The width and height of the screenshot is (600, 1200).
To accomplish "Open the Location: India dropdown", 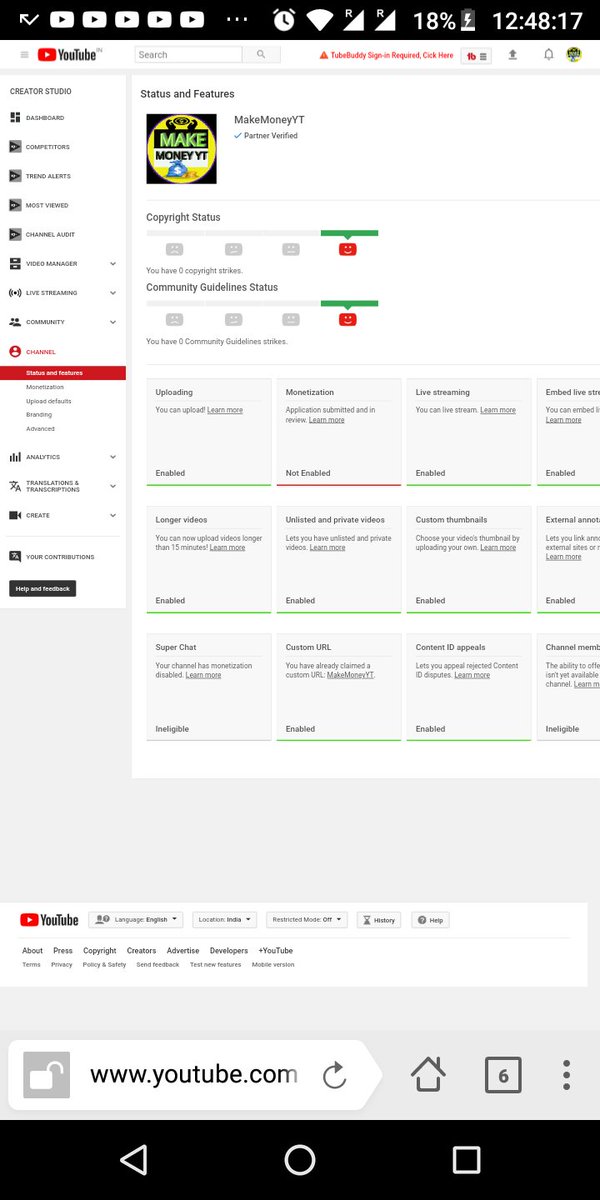I will point(225,920).
